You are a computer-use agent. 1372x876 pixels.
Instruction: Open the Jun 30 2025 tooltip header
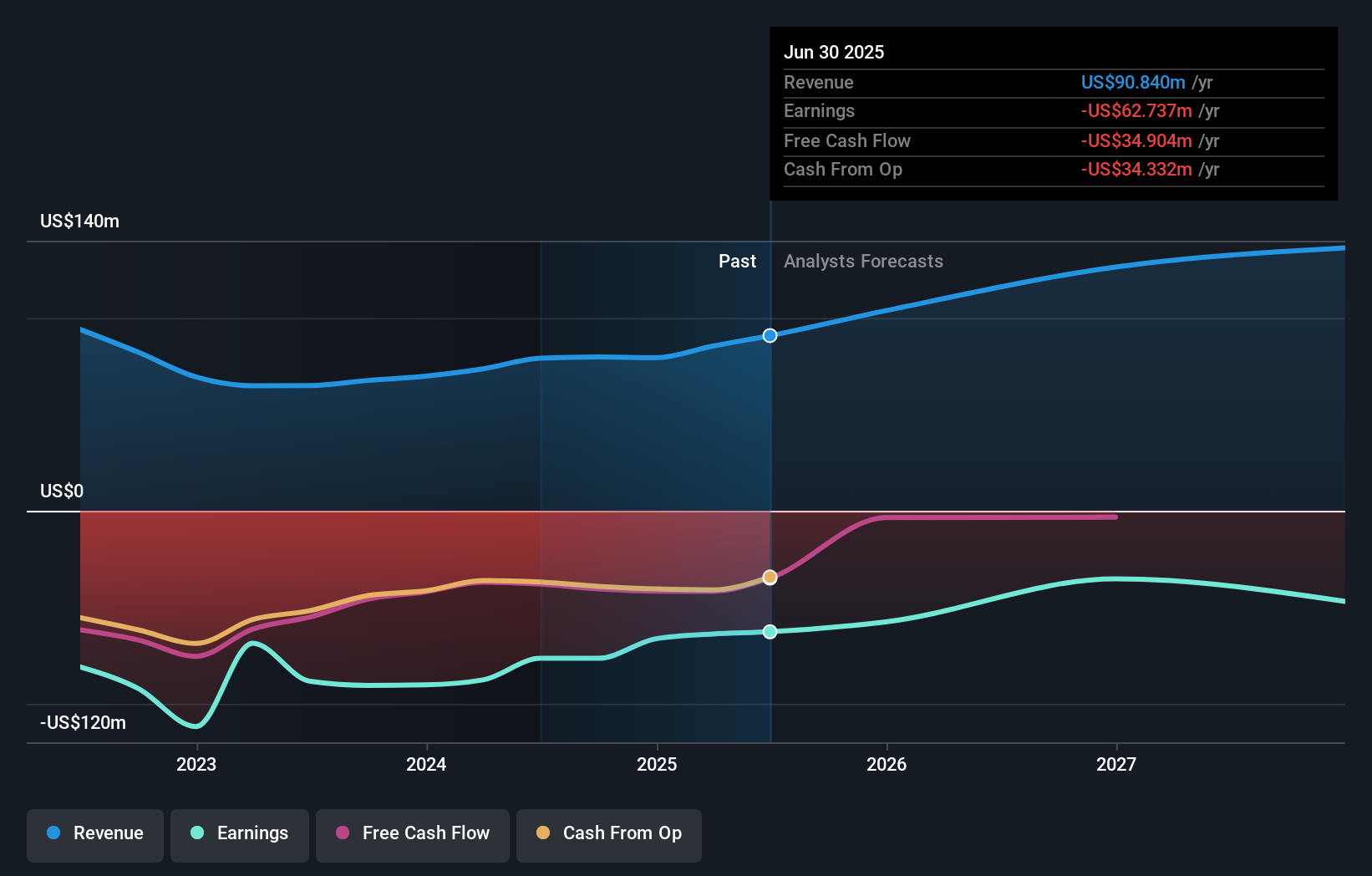[834, 52]
